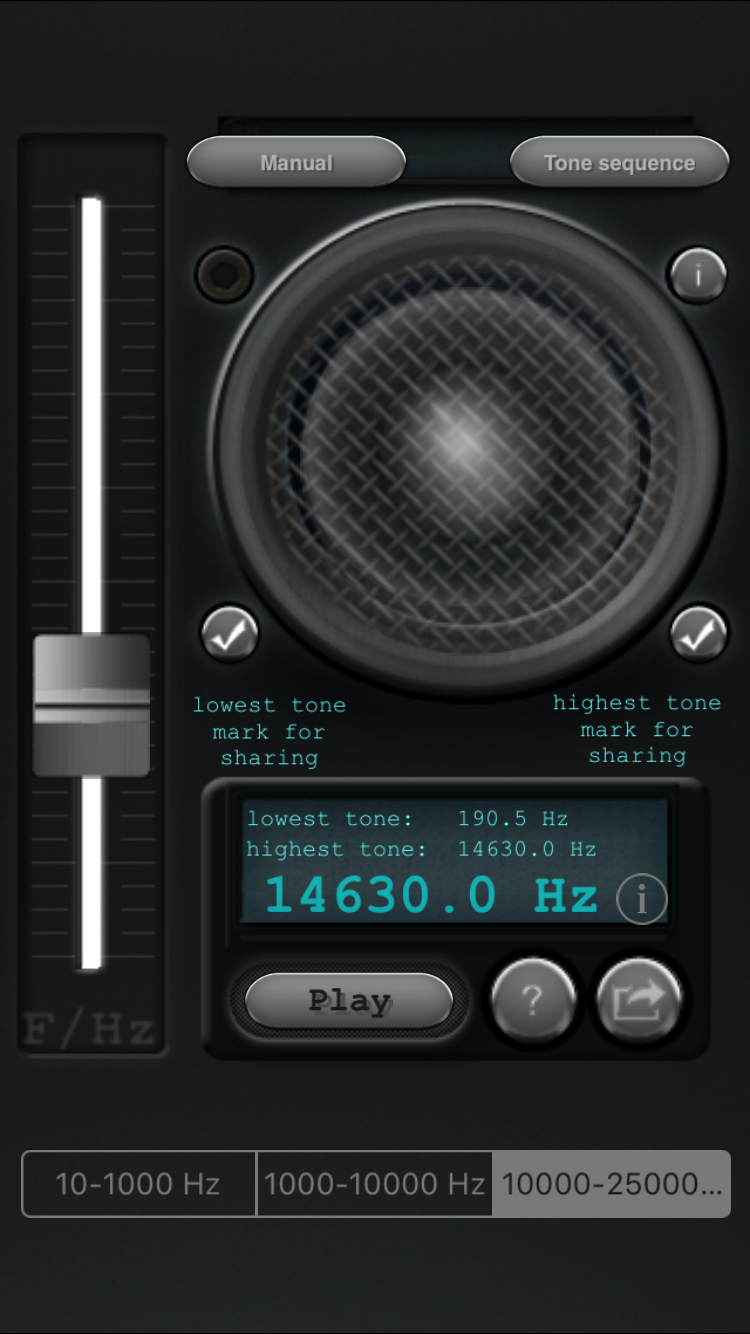The height and width of the screenshot is (1334, 750).
Task: Select the 10000-25000 Hz range segment
Action: (611, 1184)
